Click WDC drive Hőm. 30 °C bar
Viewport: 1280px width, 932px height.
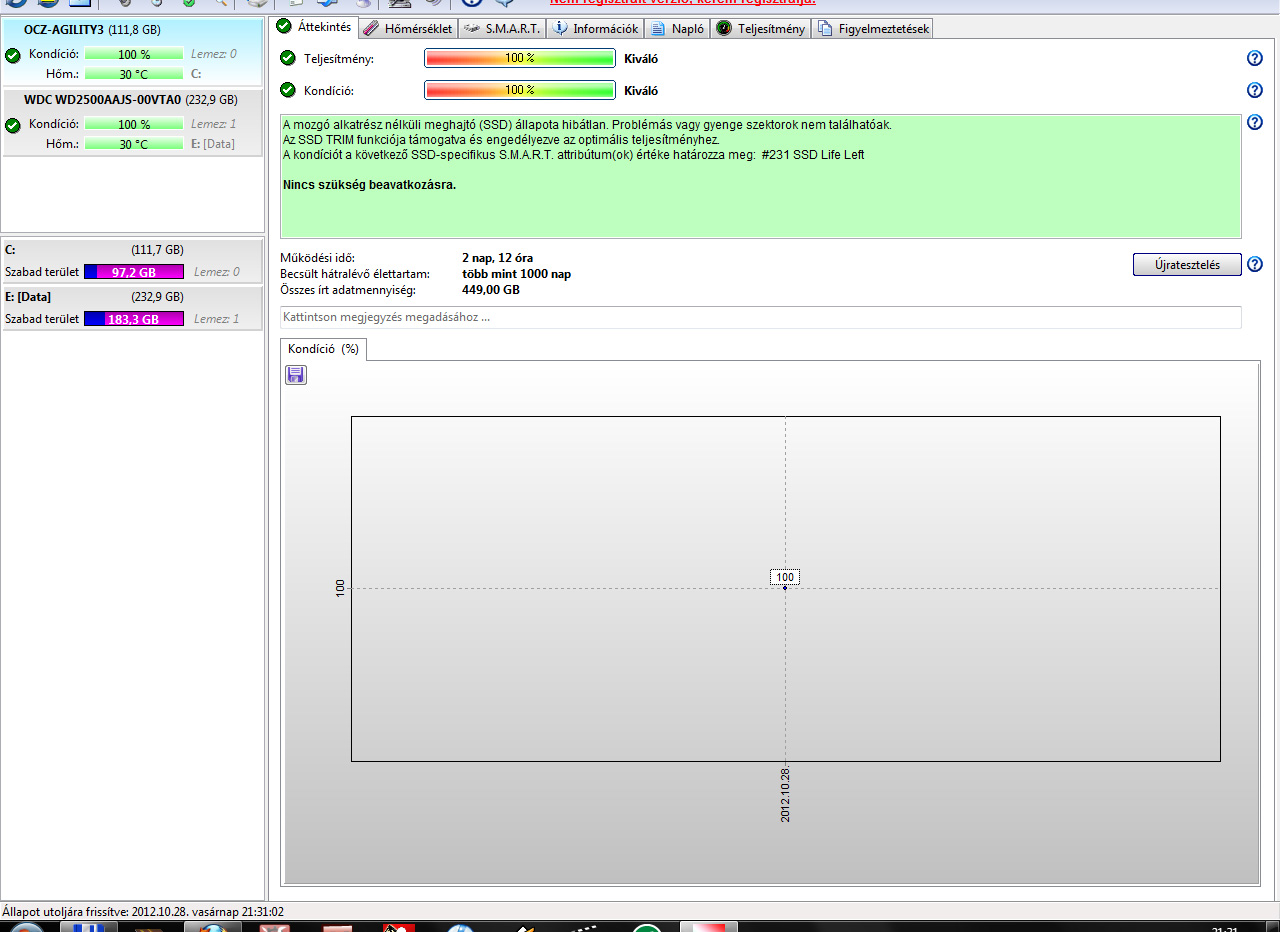click(134, 144)
